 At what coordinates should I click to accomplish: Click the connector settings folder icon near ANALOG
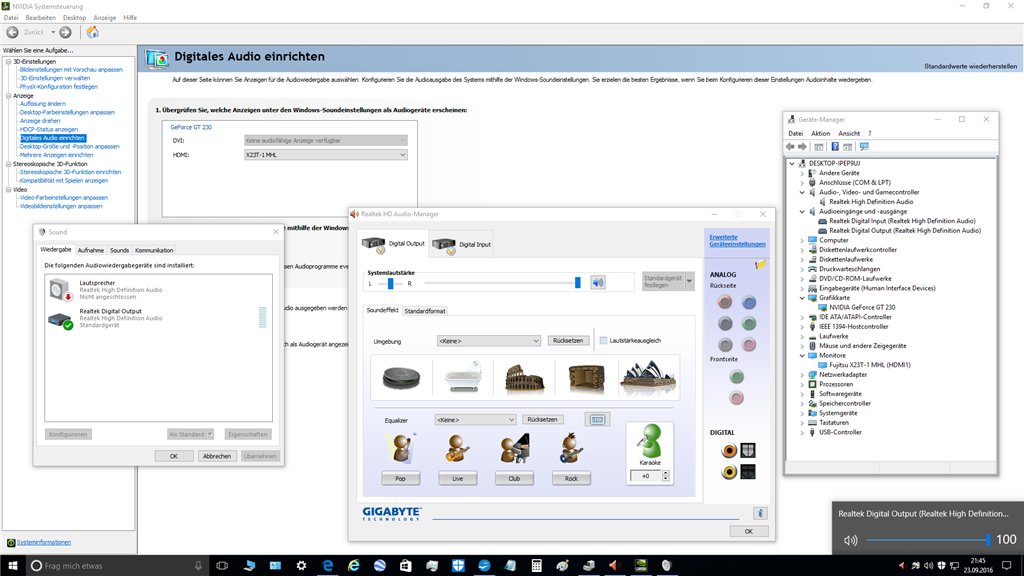[761, 264]
